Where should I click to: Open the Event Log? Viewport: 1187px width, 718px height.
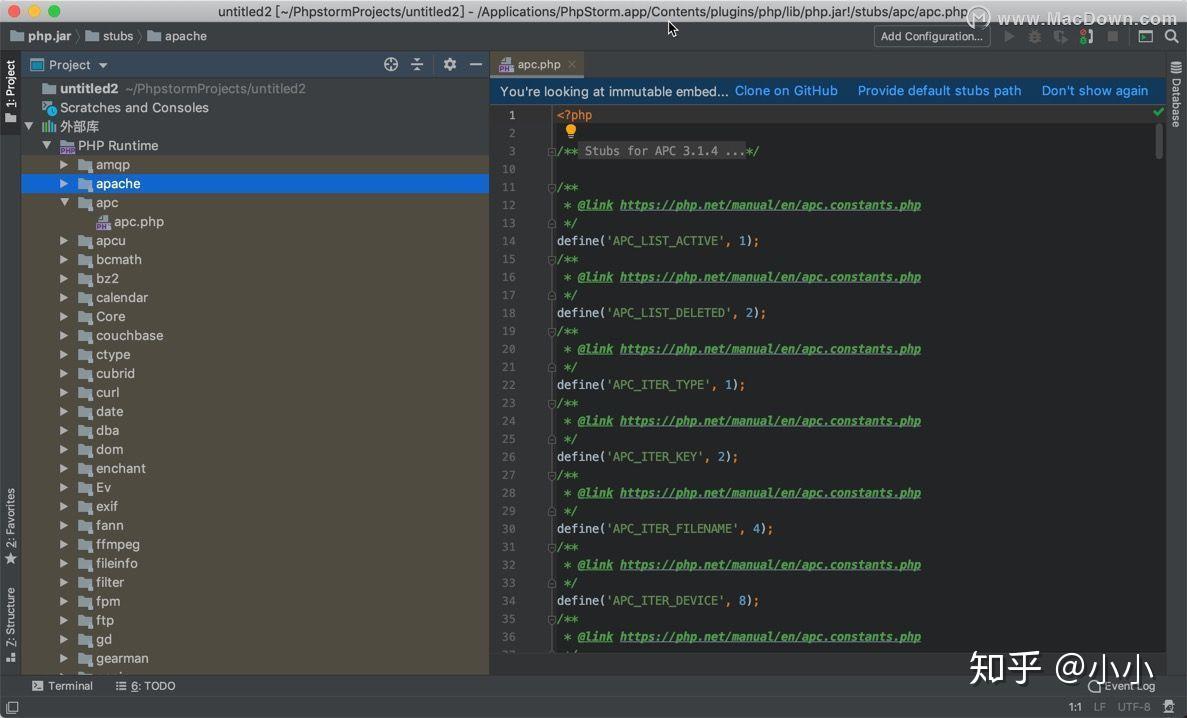tap(1122, 686)
